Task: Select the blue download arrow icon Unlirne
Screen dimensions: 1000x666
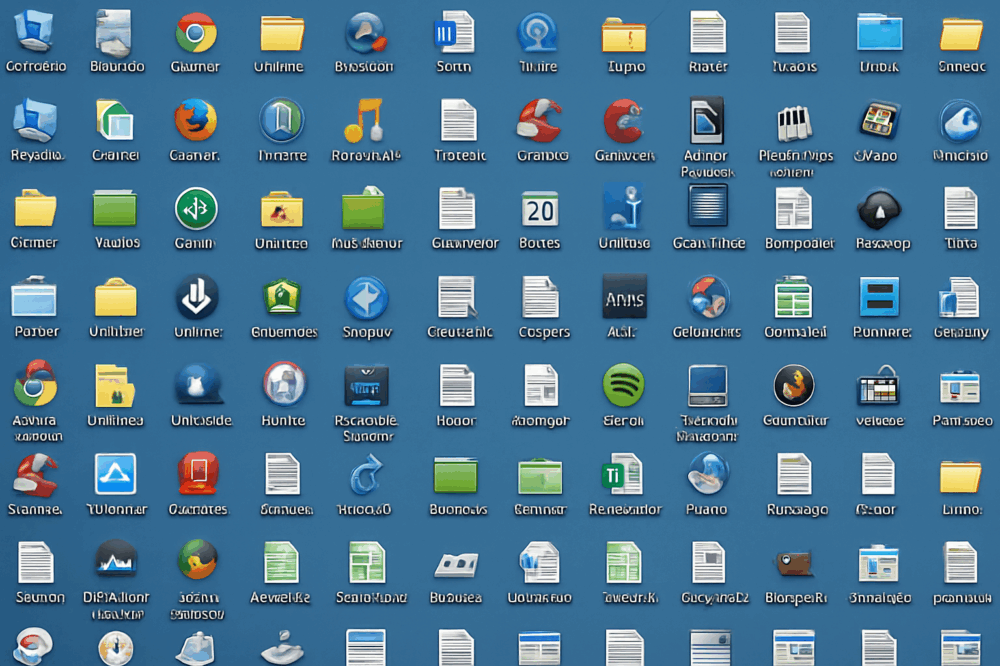Action: point(196,297)
